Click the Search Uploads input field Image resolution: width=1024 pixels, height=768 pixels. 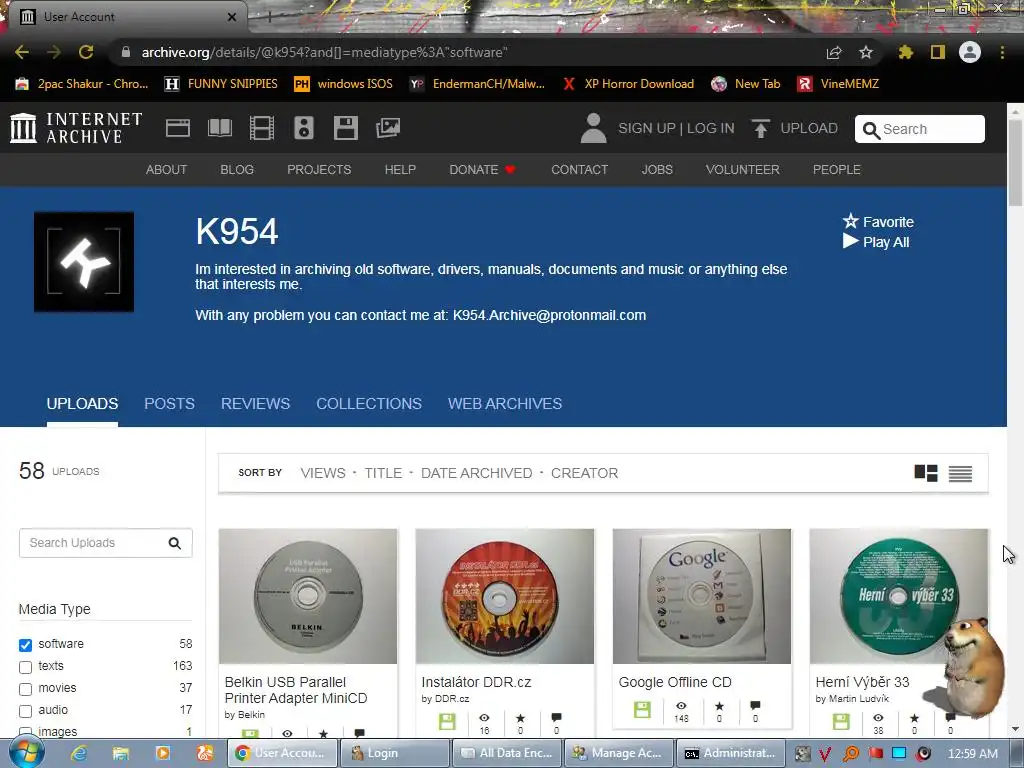(106, 543)
